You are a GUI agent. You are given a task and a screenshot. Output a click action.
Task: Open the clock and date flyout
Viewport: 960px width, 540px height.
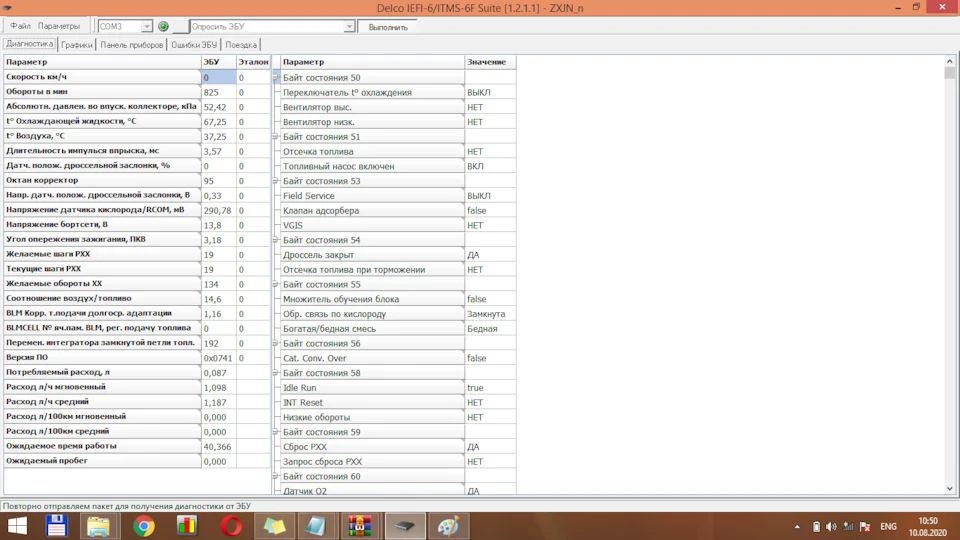click(x=928, y=527)
